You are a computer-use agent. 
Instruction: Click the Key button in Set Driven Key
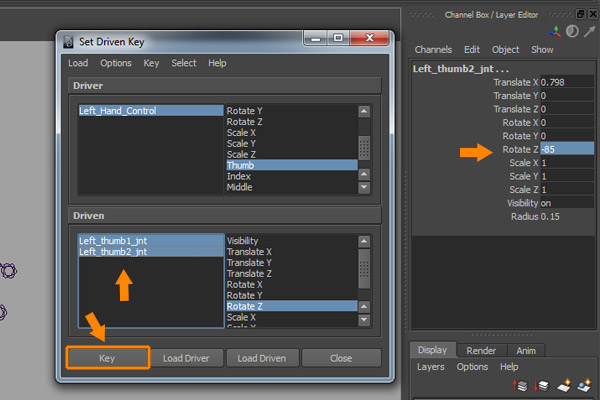tap(108, 358)
